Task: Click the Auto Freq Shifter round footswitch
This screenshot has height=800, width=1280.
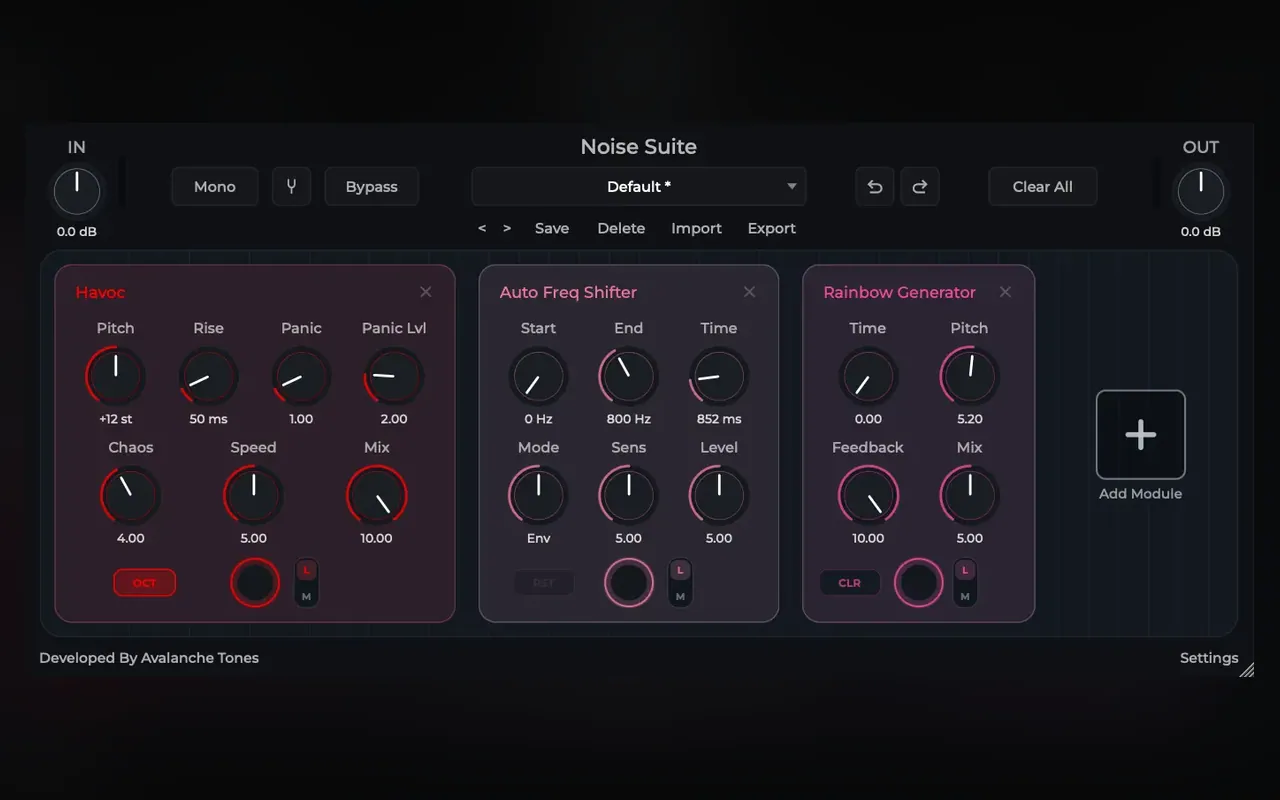Action: [629, 582]
